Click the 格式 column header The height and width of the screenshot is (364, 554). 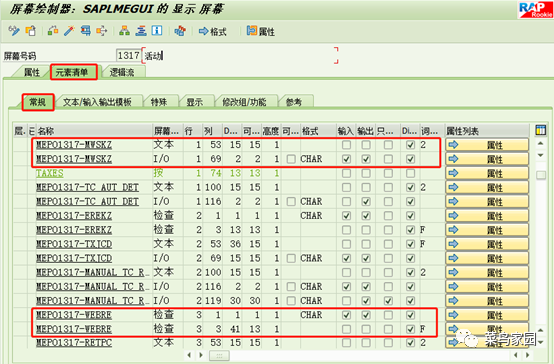318,131
